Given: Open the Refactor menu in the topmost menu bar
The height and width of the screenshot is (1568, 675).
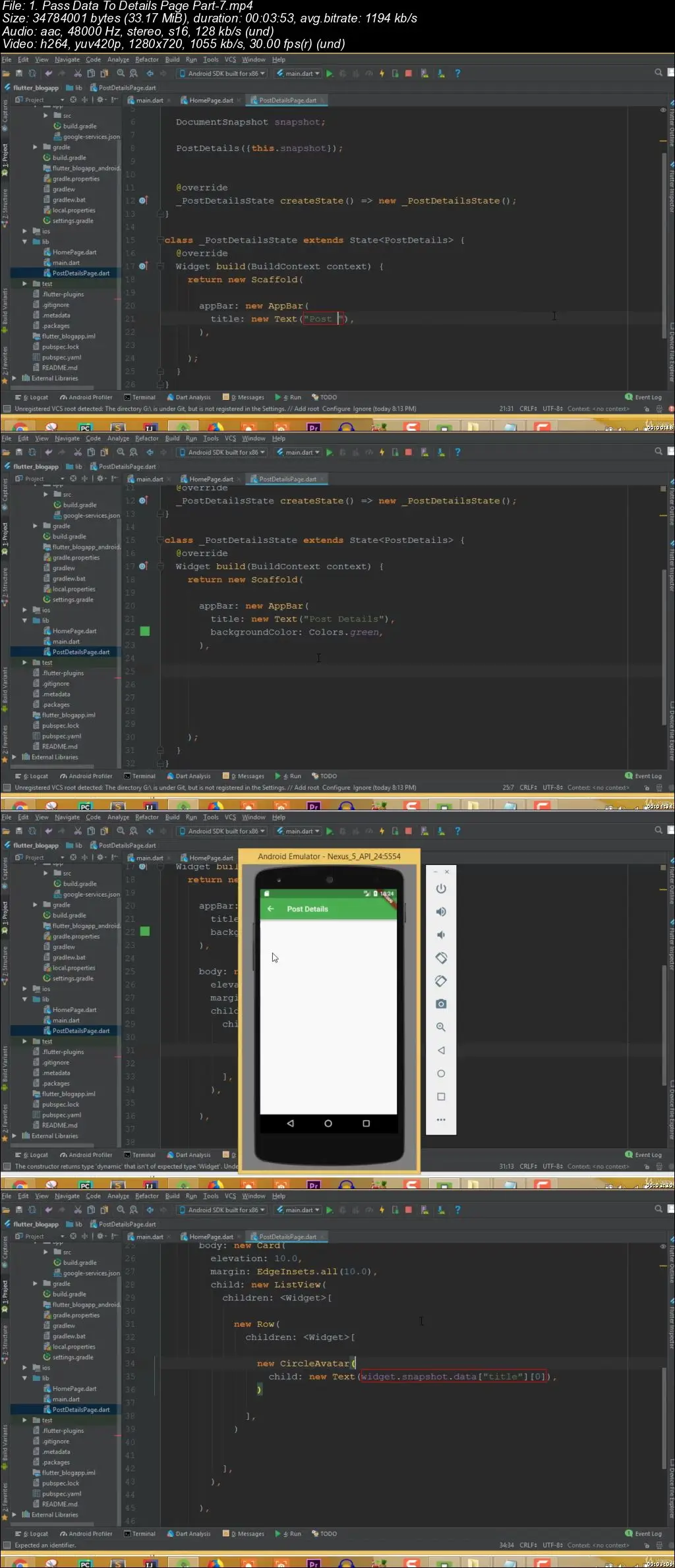Looking at the screenshot, I should click(146, 60).
